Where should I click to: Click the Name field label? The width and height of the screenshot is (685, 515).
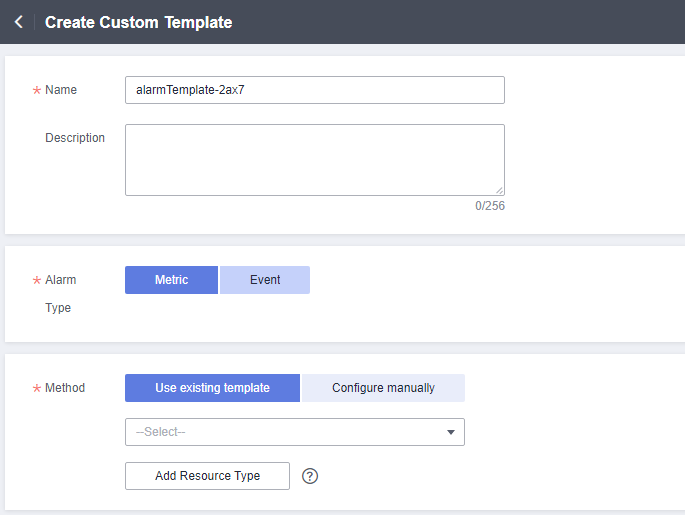[x=61, y=90]
